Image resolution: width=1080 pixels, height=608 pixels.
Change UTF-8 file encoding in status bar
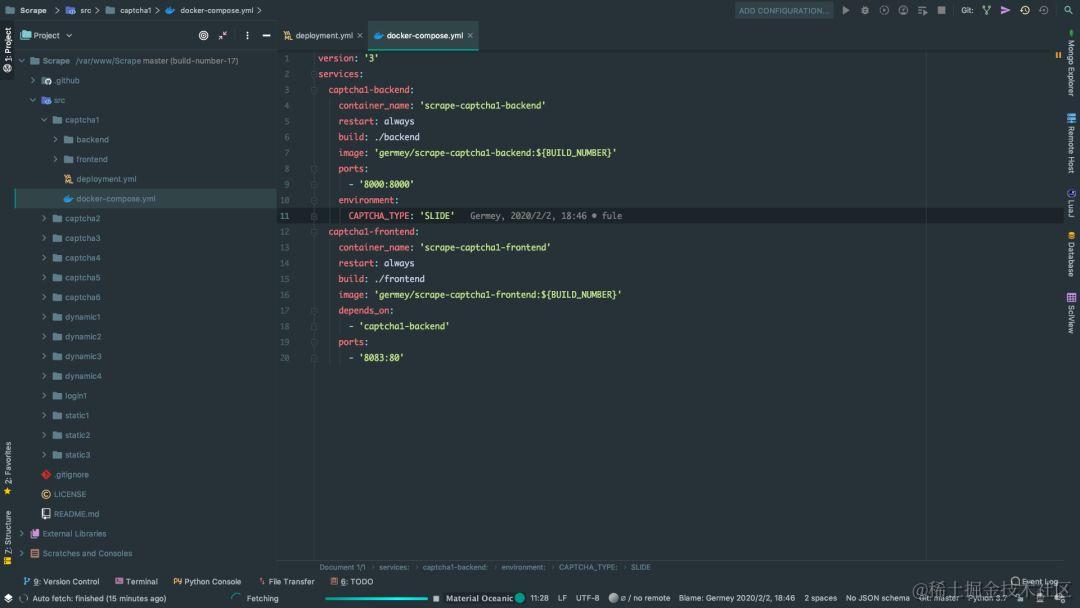[x=588, y=598]
